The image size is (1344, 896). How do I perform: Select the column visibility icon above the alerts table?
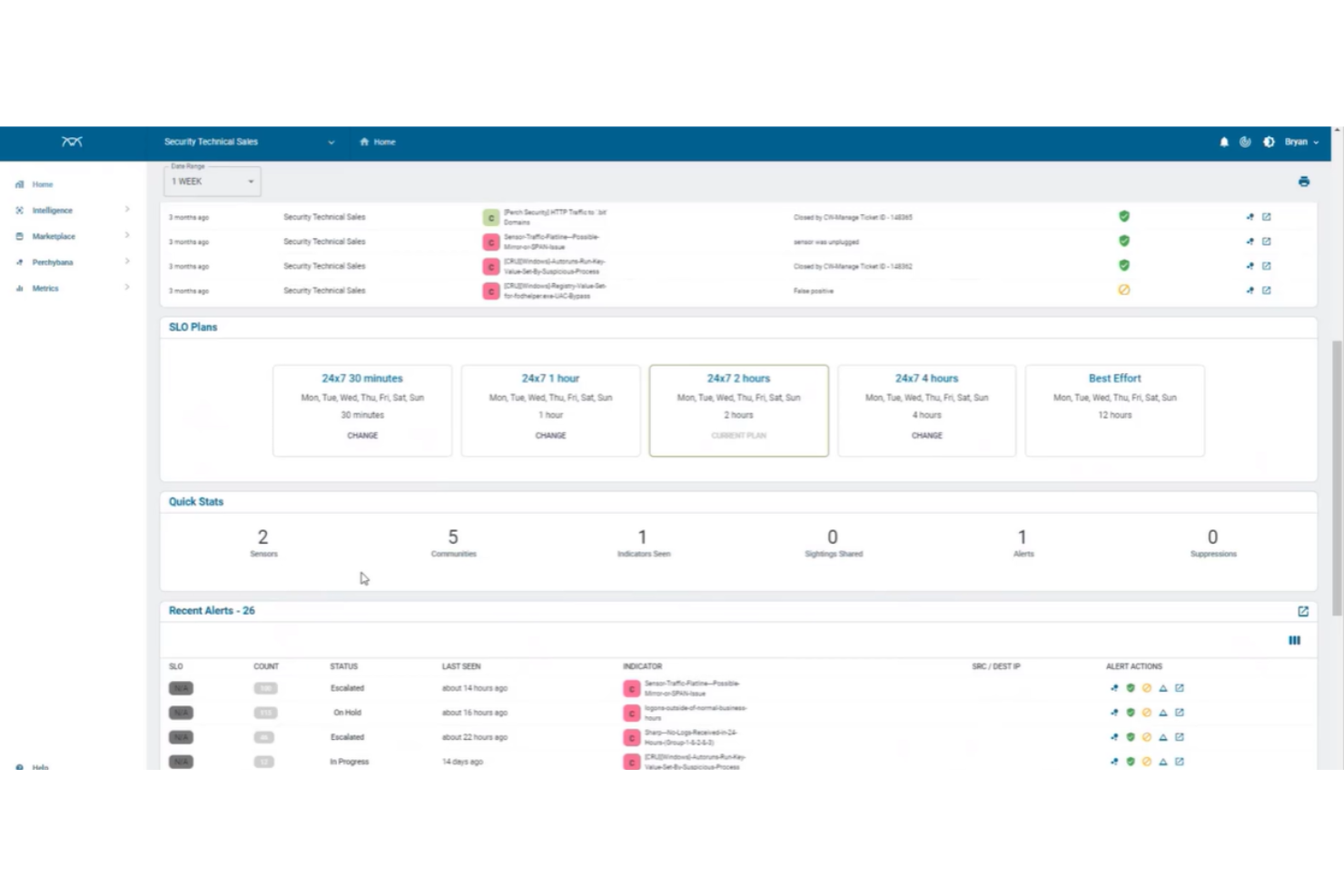[1294, 640]
